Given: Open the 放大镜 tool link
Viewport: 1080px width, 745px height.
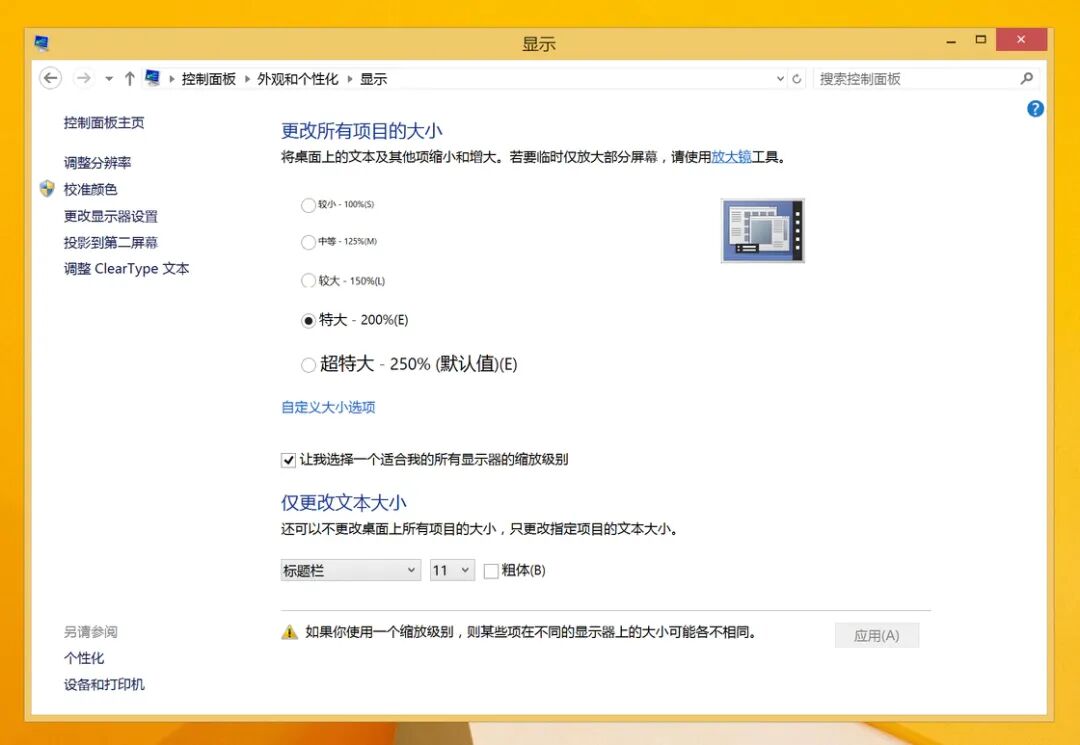Looking at the screenshot, I should (731, 157).
